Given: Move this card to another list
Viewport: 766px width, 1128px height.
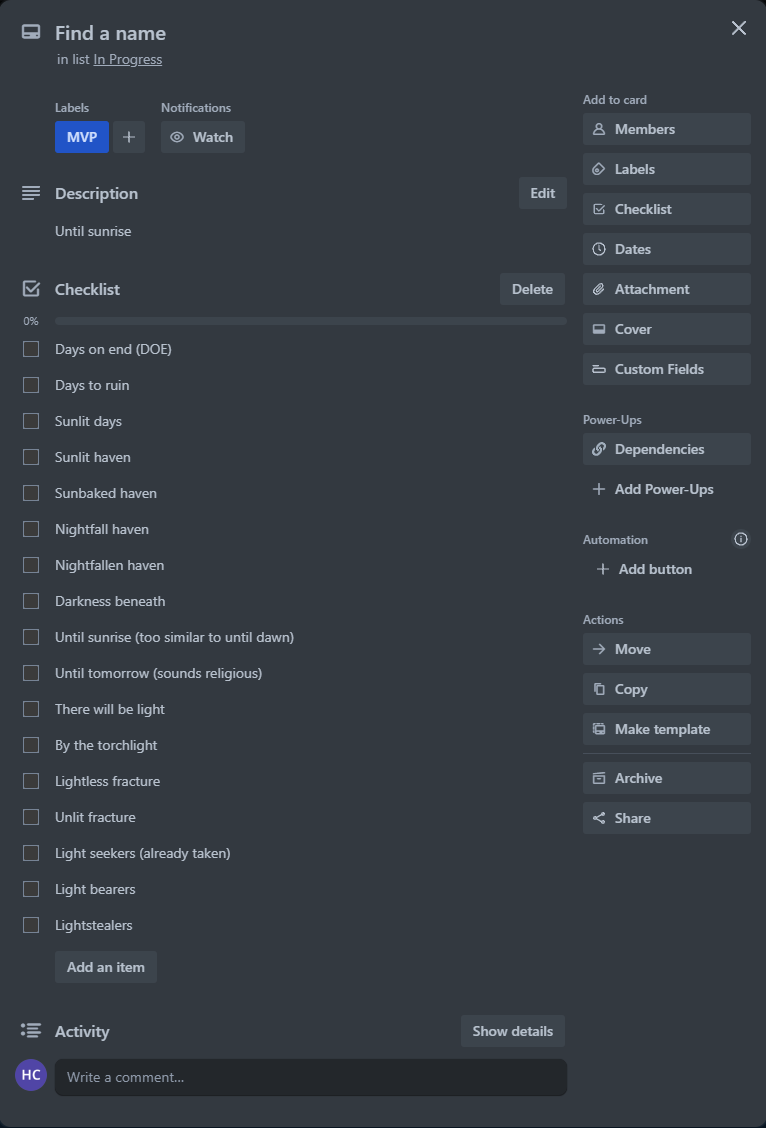Looking at the screenshot, I should [x=666, y=648].
